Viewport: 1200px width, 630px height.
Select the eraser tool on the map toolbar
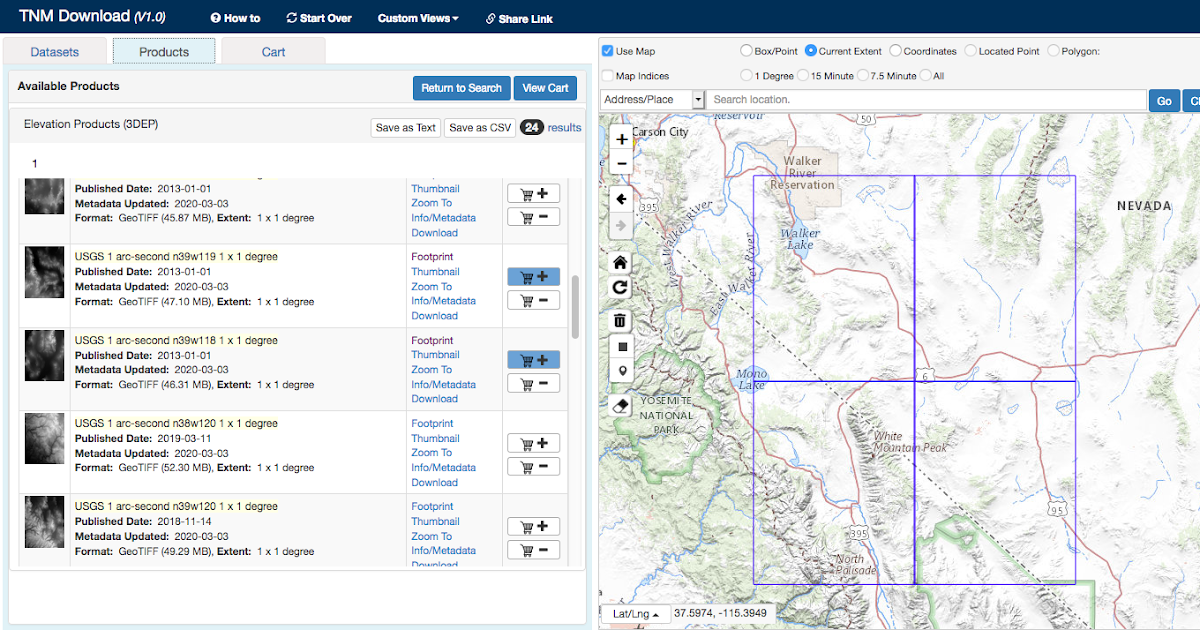point(621,405)
